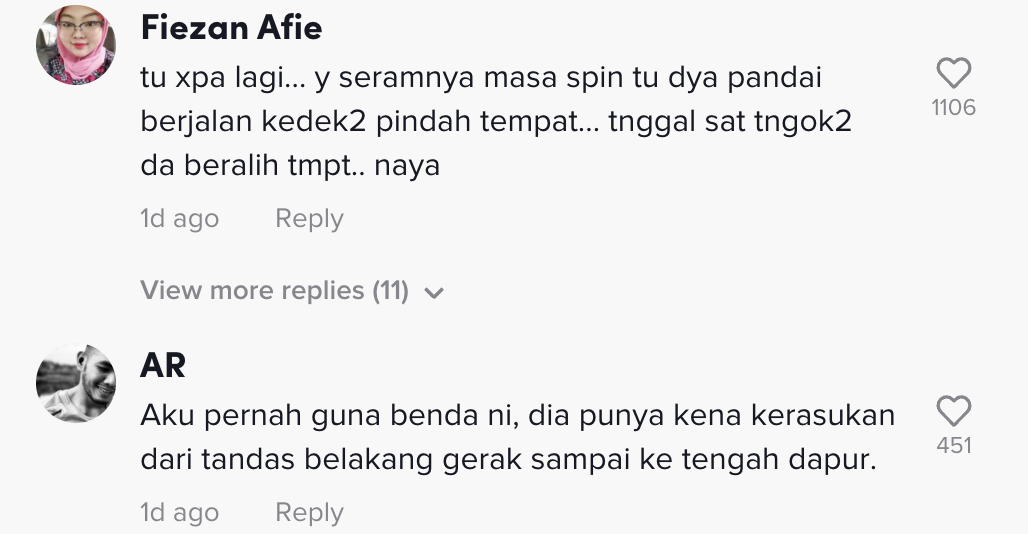Click the 1d ago timestamp under AR's comment

(179, 513)
